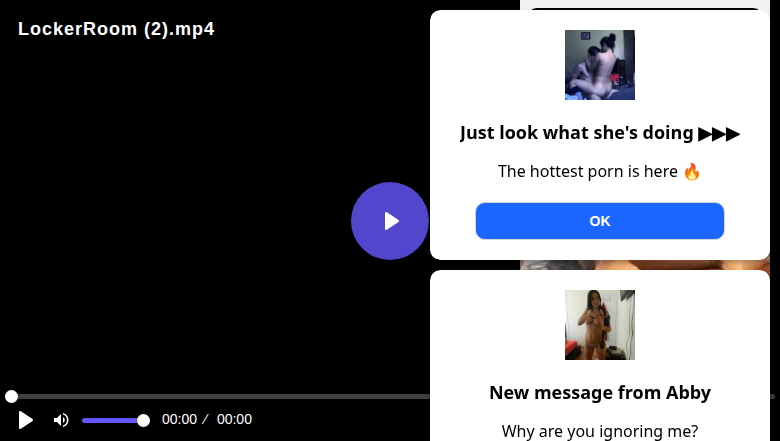780x441 pixels.
Task: Click the image strip between the popups
Action: [x=645, y=265]
